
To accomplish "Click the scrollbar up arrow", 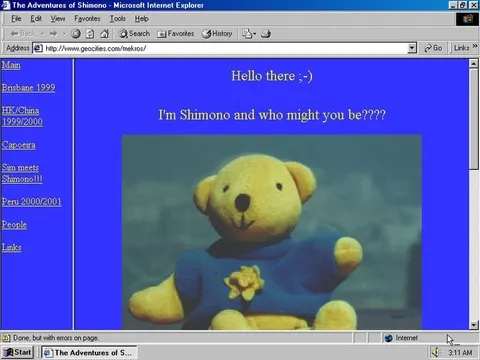I will coord(474,64).
